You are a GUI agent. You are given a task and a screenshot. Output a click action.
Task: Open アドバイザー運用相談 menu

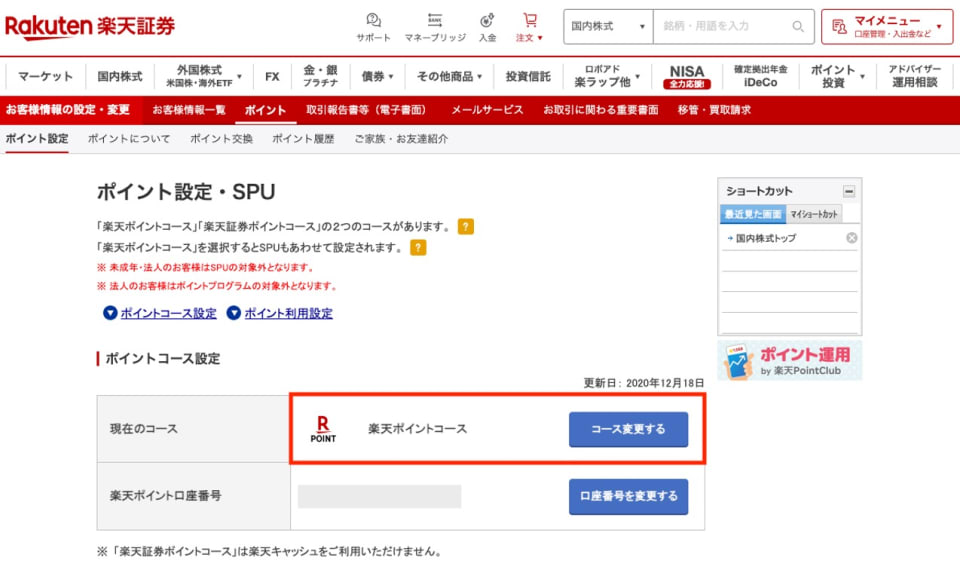coord(915,76)
